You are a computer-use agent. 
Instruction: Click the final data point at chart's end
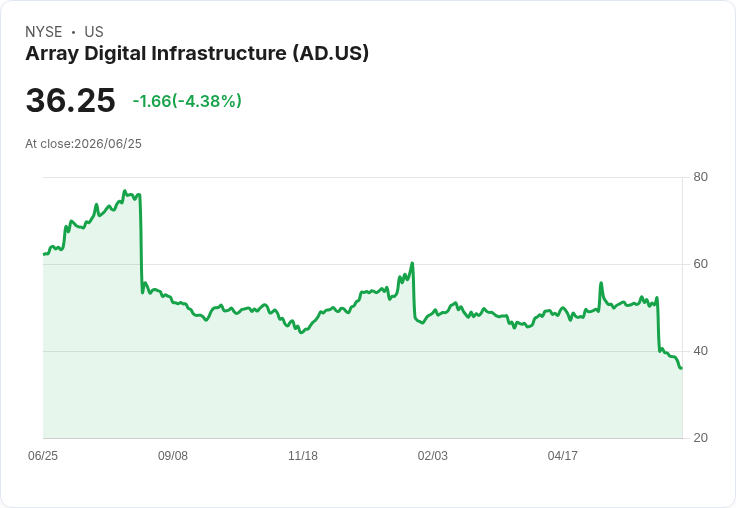click(x=681, y=368)
